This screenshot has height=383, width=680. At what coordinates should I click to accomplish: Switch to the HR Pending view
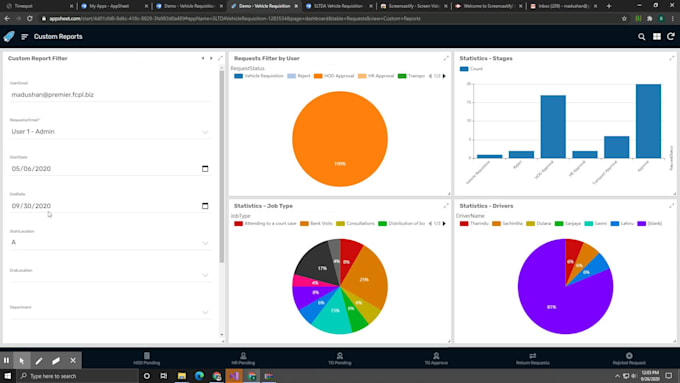pos(243,358)
